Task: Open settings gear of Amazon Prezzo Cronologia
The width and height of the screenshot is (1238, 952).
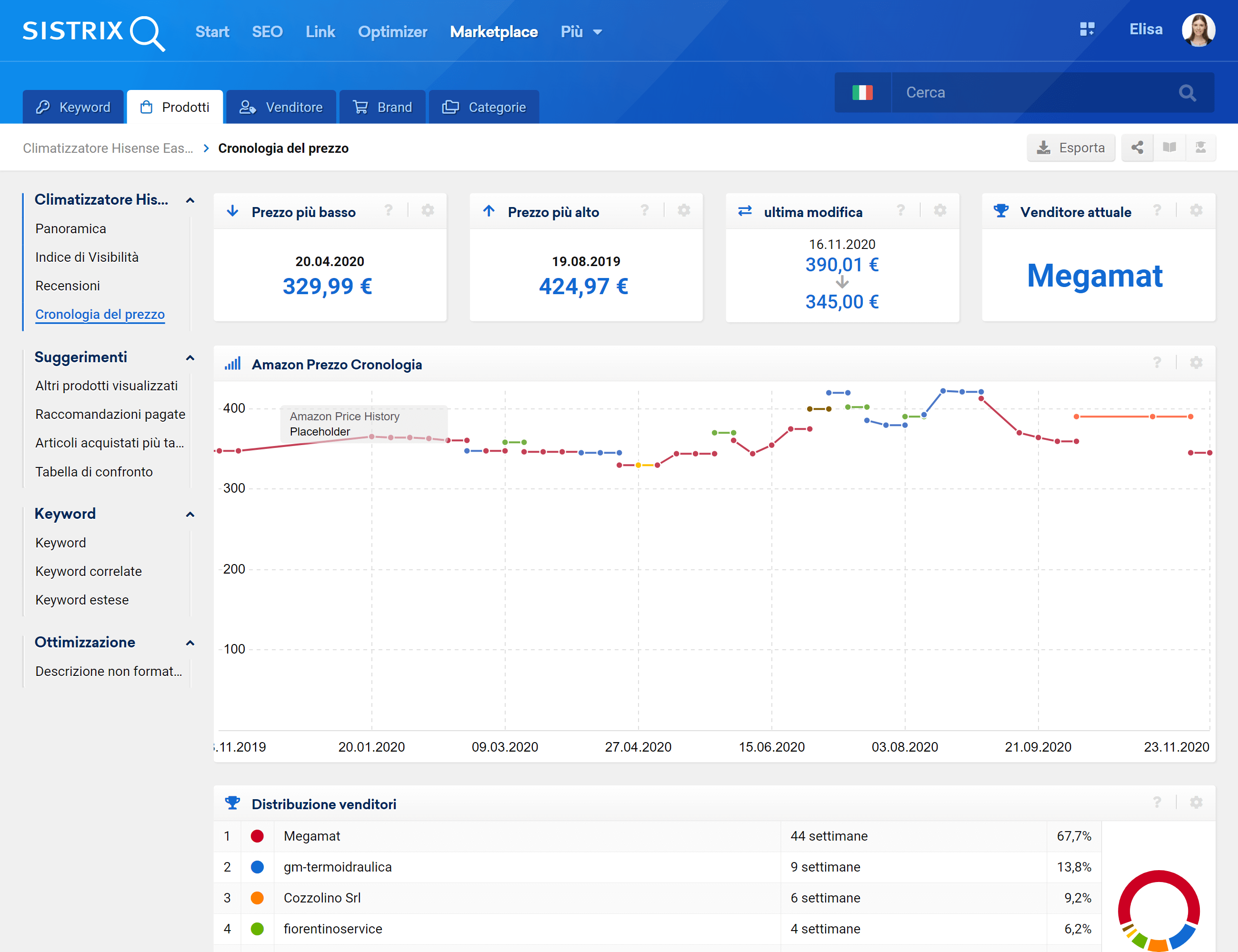Action: point(1196,363)
